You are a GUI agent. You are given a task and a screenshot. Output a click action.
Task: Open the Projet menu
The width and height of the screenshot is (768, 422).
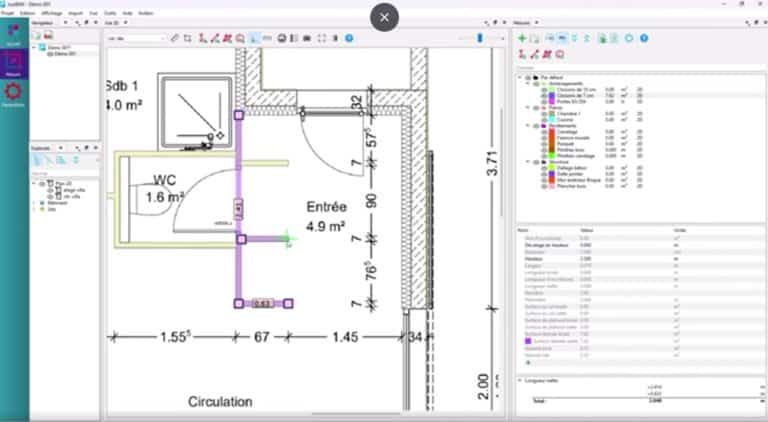coord(8,13)
